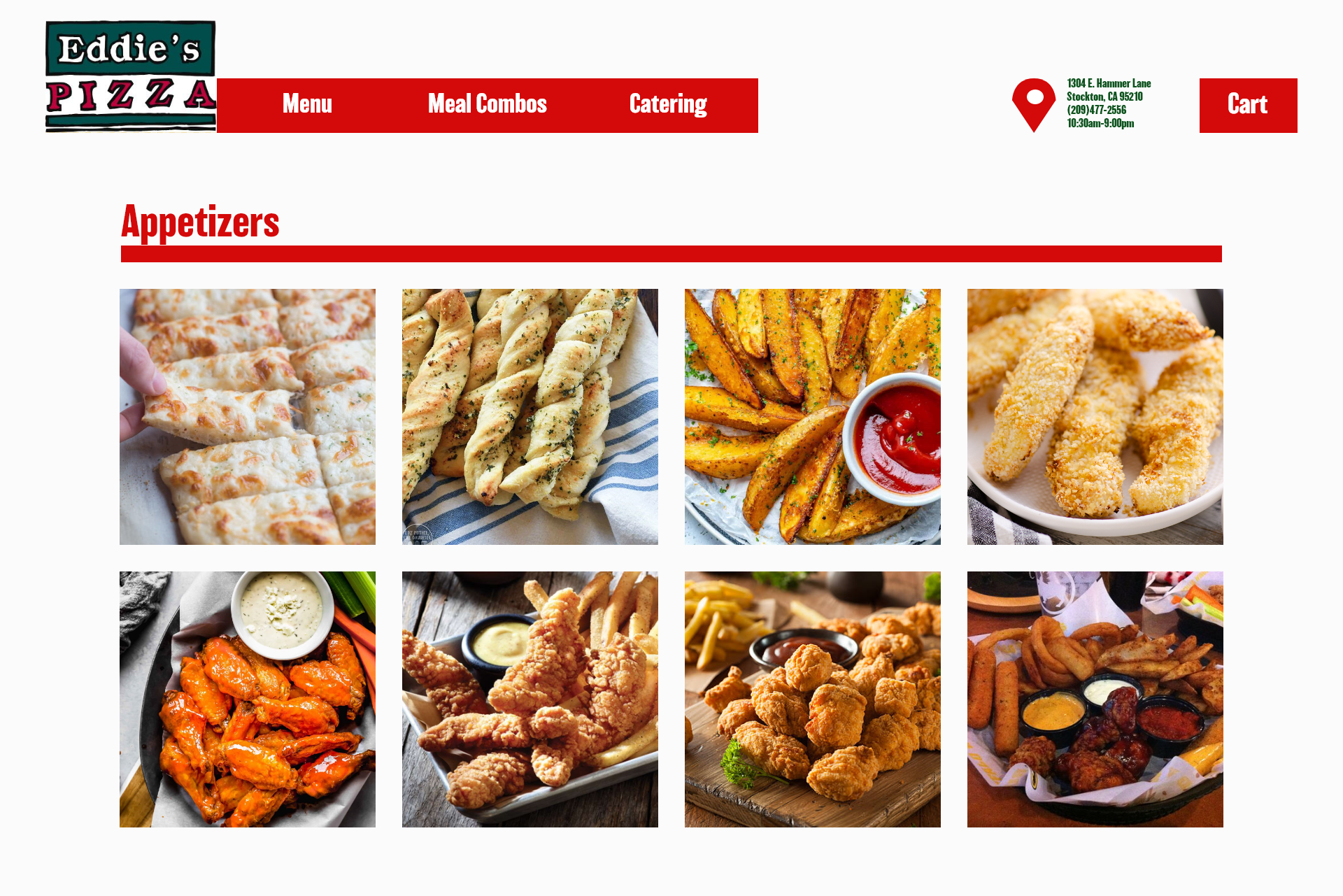The image size is (1343, 896).
Task: Click the (209)477-2556 phone number
Action: tap(1096, 110)
